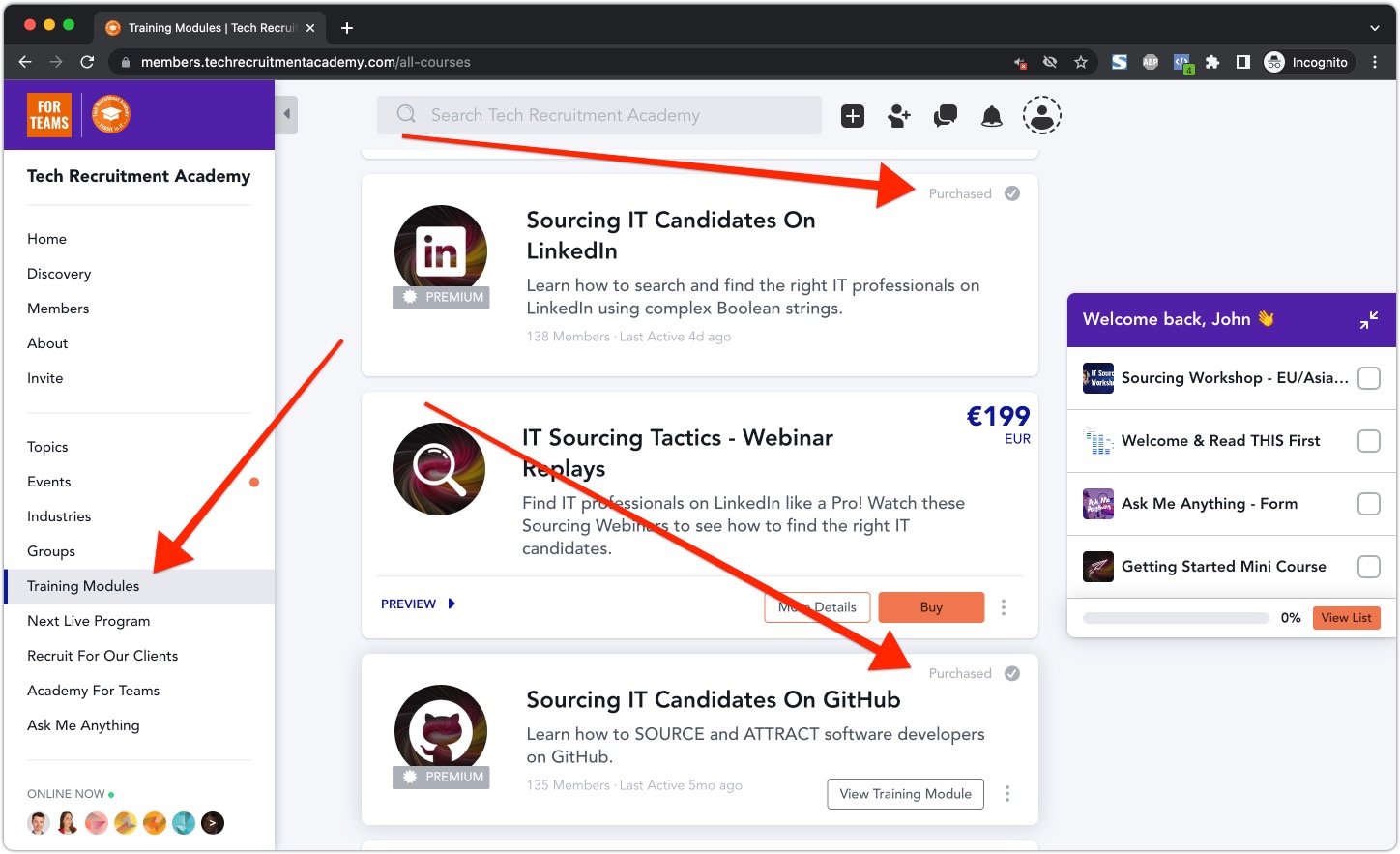
Task: Open the user profile avatar menu
Action: click(x=1042, y=116)
